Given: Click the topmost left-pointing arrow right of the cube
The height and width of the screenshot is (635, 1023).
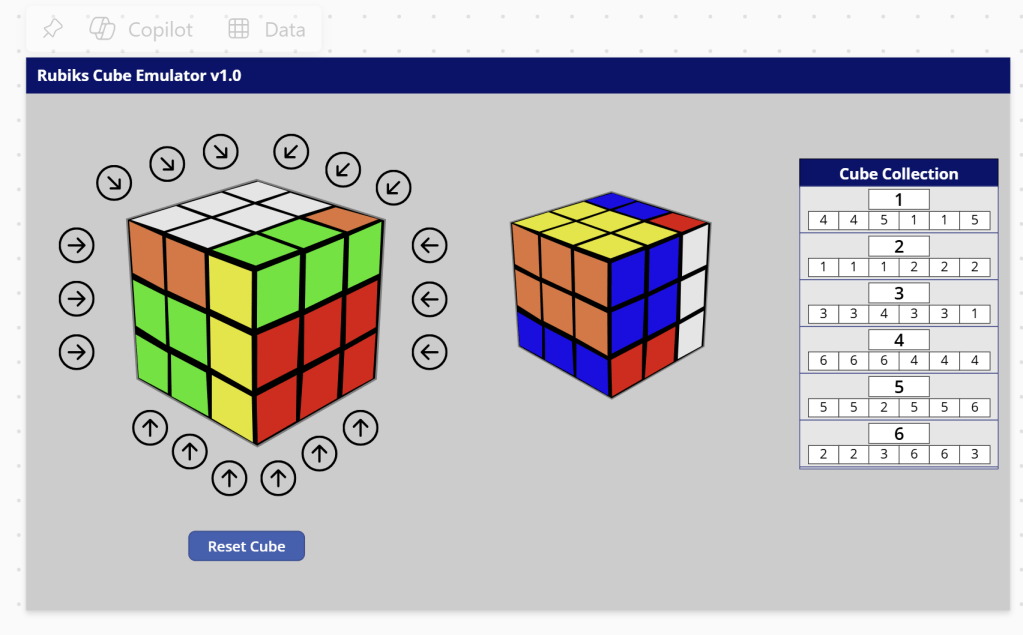Looking at the screenshot, I should point(429,244).
